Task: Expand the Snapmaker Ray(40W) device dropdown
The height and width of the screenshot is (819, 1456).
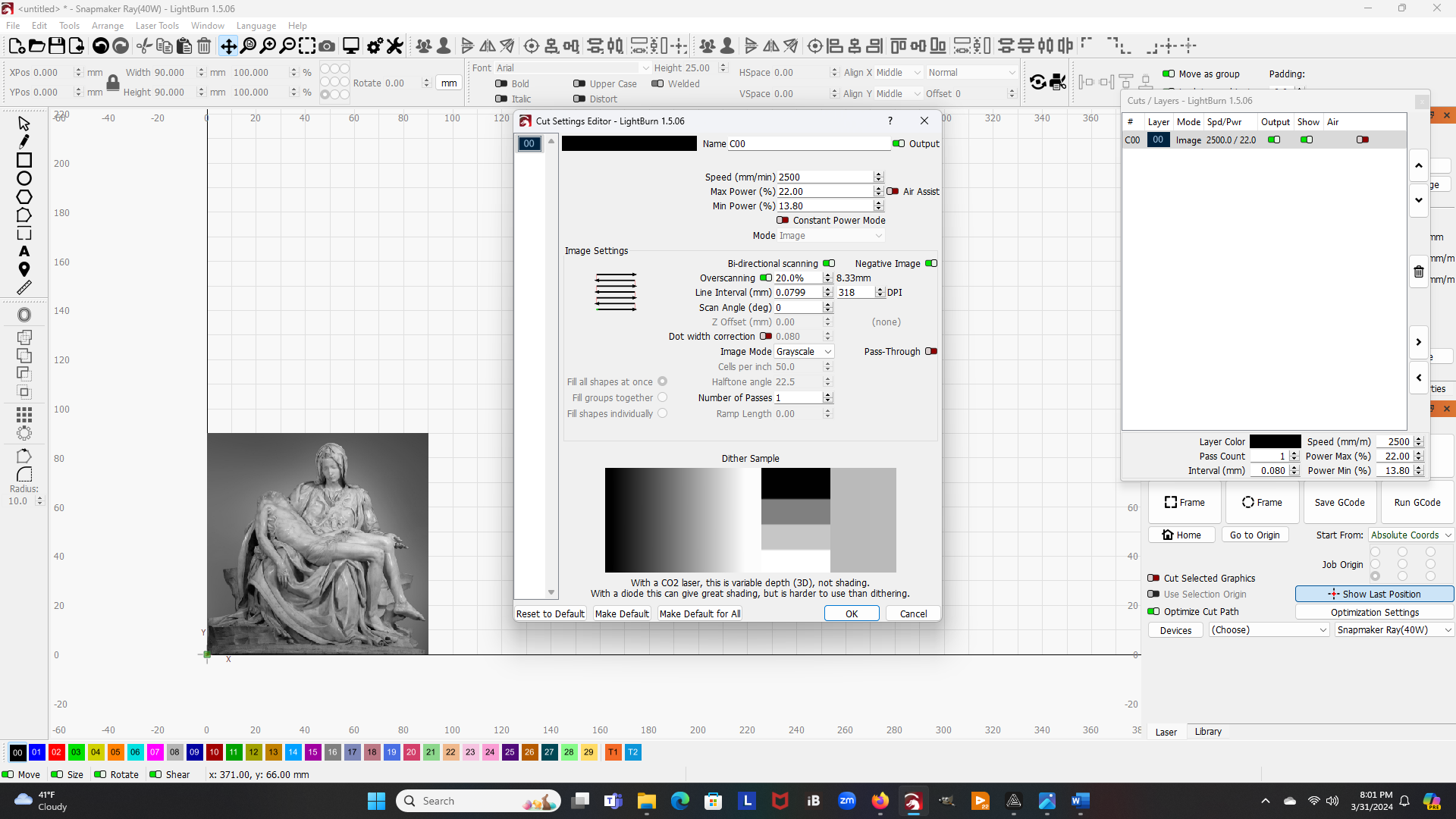Action: (1393, 630)
